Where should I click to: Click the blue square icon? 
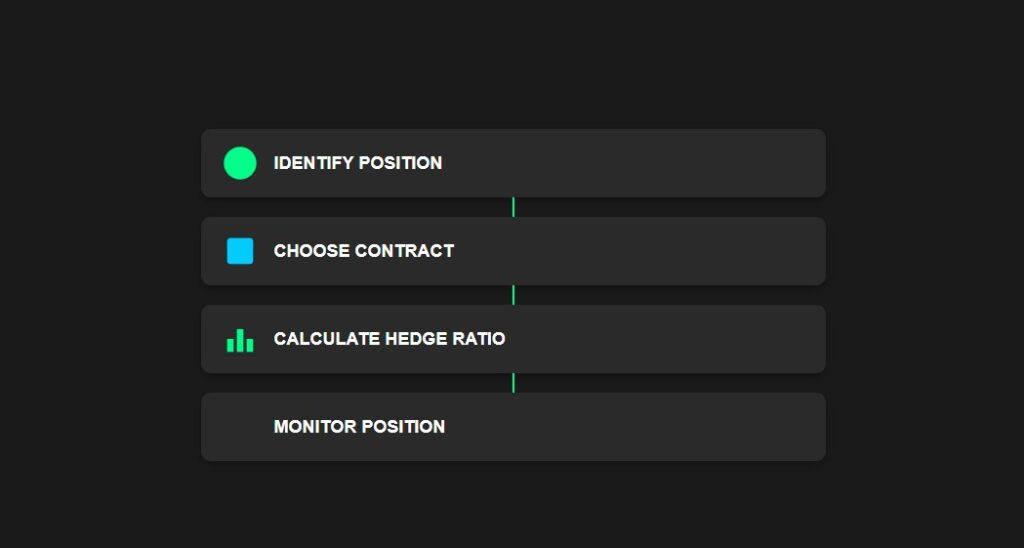(x=240, y=251)
